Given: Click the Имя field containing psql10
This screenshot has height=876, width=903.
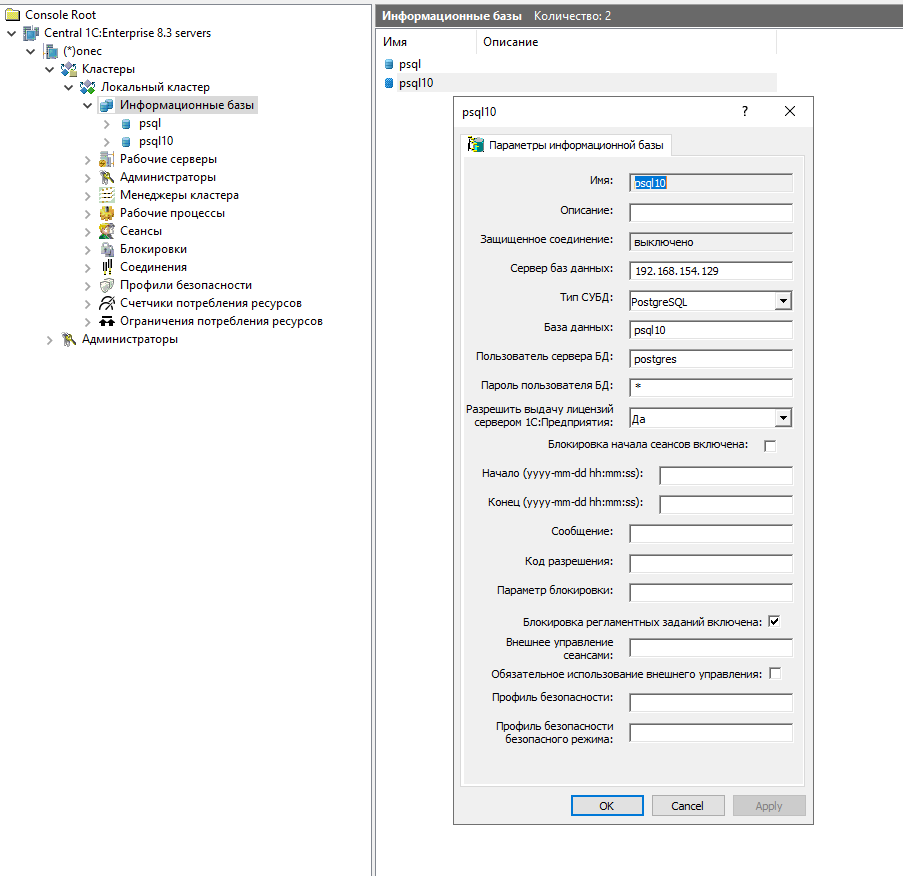Looking at the screenshot, I should [x=711, y=183].
